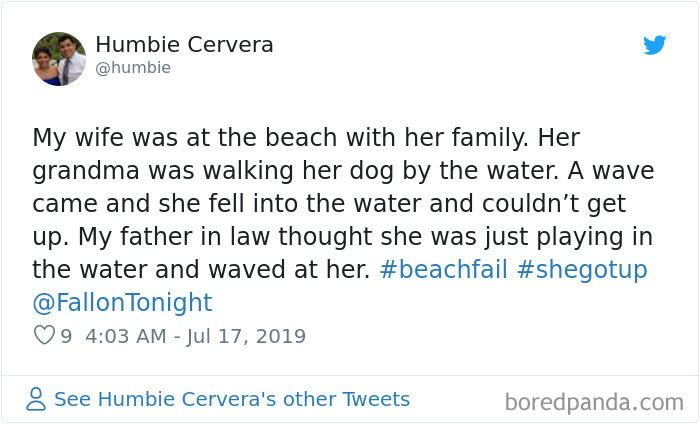See Humbie Cervera's other Tweets
Image resolution: width=700 pixels, height=424 pixels.
pyautogui.click(x=231, y=400)
